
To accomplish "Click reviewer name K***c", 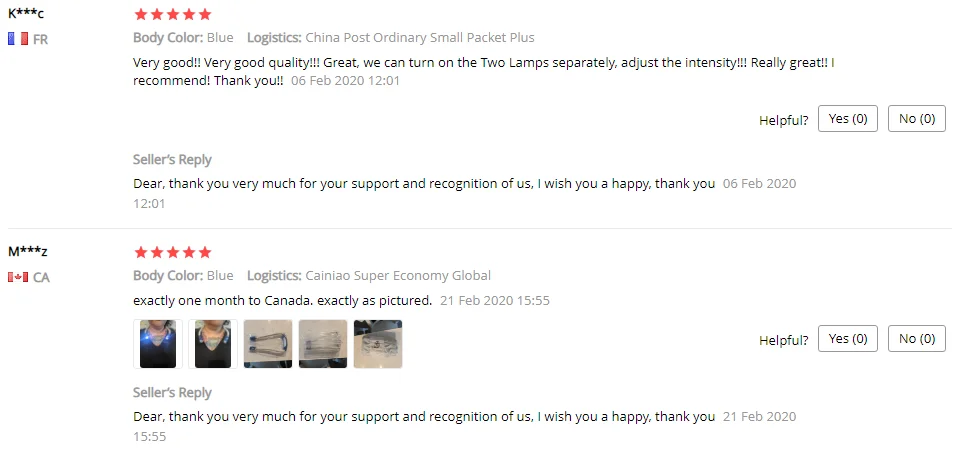I will 26,14.
